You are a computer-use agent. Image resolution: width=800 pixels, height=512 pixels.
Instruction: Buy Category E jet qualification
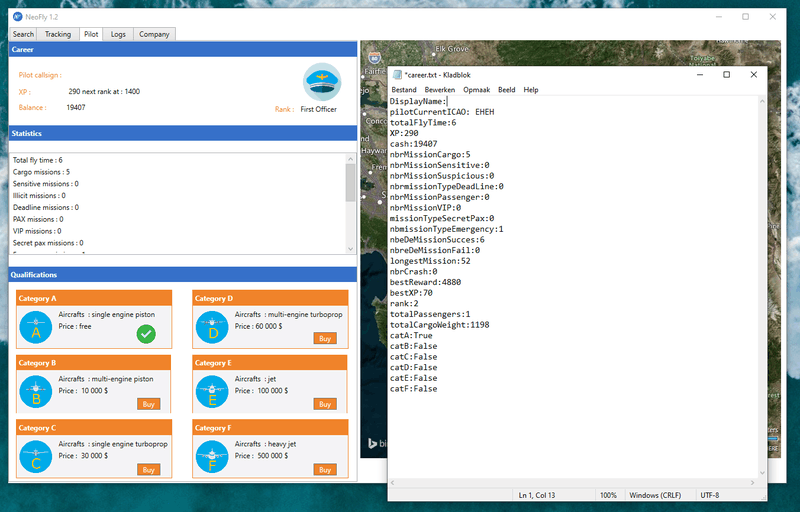[x=325, y=404]
